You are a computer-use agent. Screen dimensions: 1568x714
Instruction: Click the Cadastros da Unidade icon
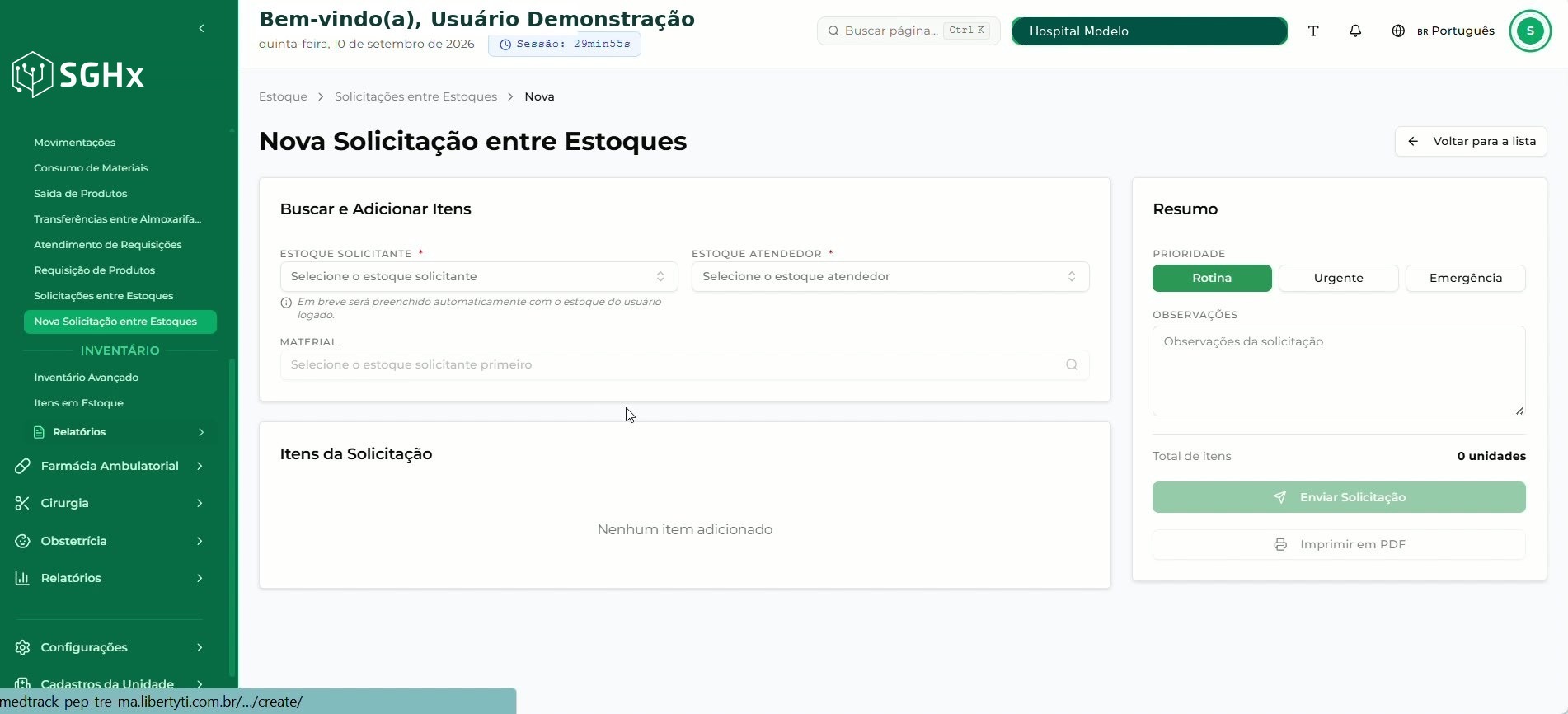tap(22, 683)
